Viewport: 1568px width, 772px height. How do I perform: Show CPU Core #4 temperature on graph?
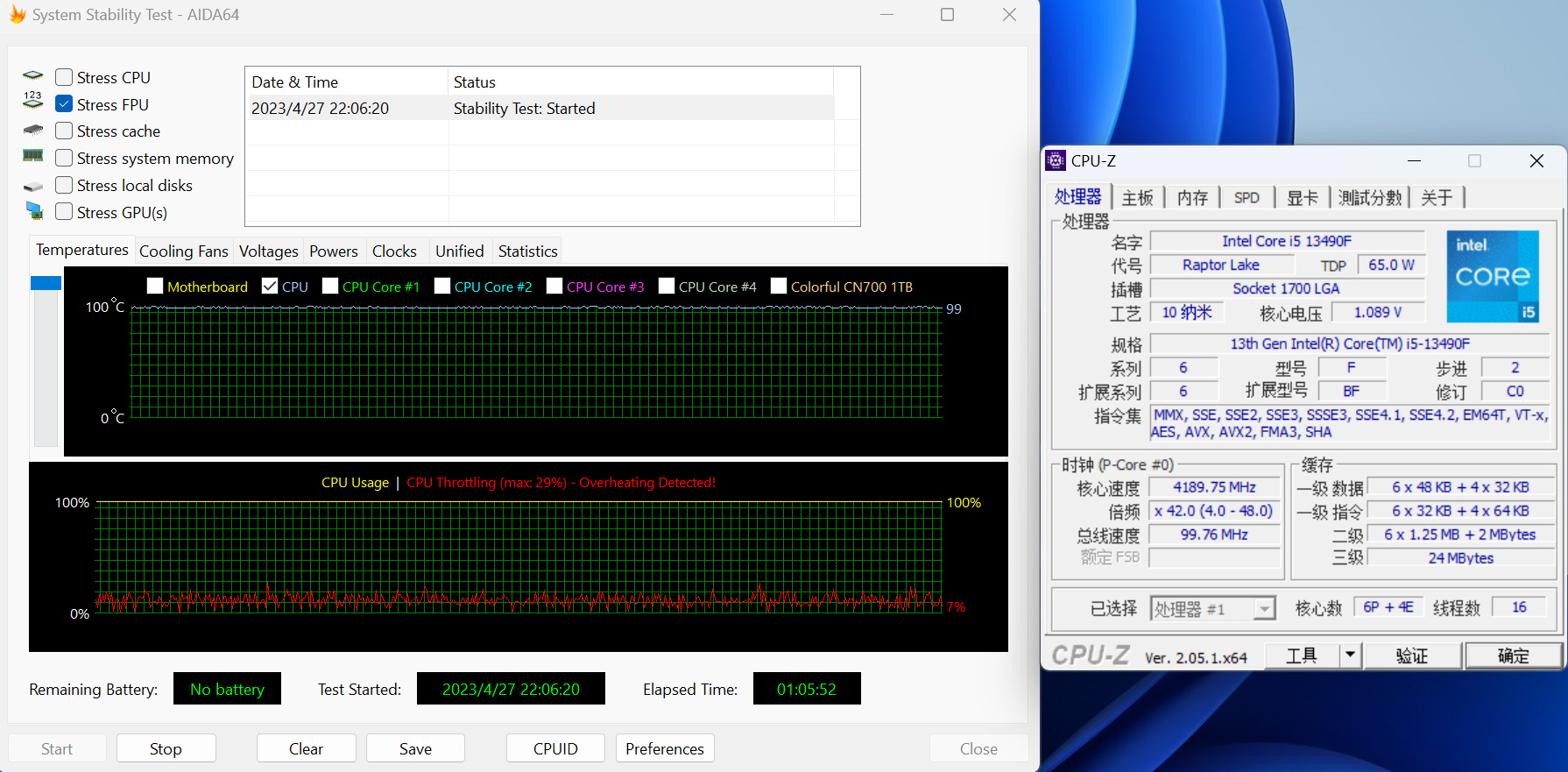667,286
